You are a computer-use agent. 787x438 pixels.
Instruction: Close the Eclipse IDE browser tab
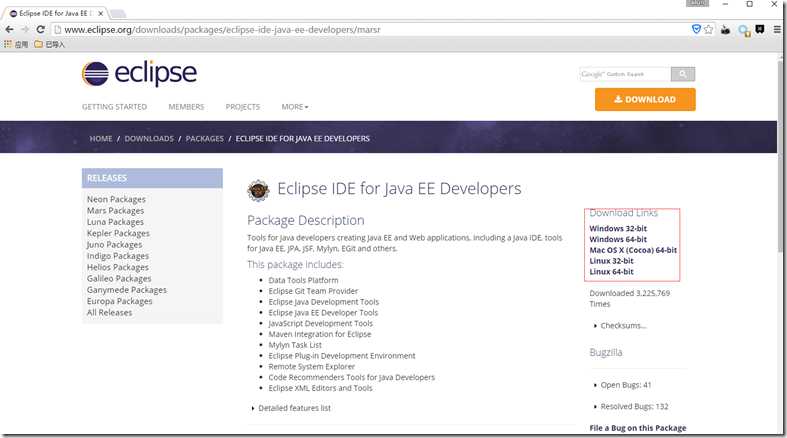(x=100, y=14)
